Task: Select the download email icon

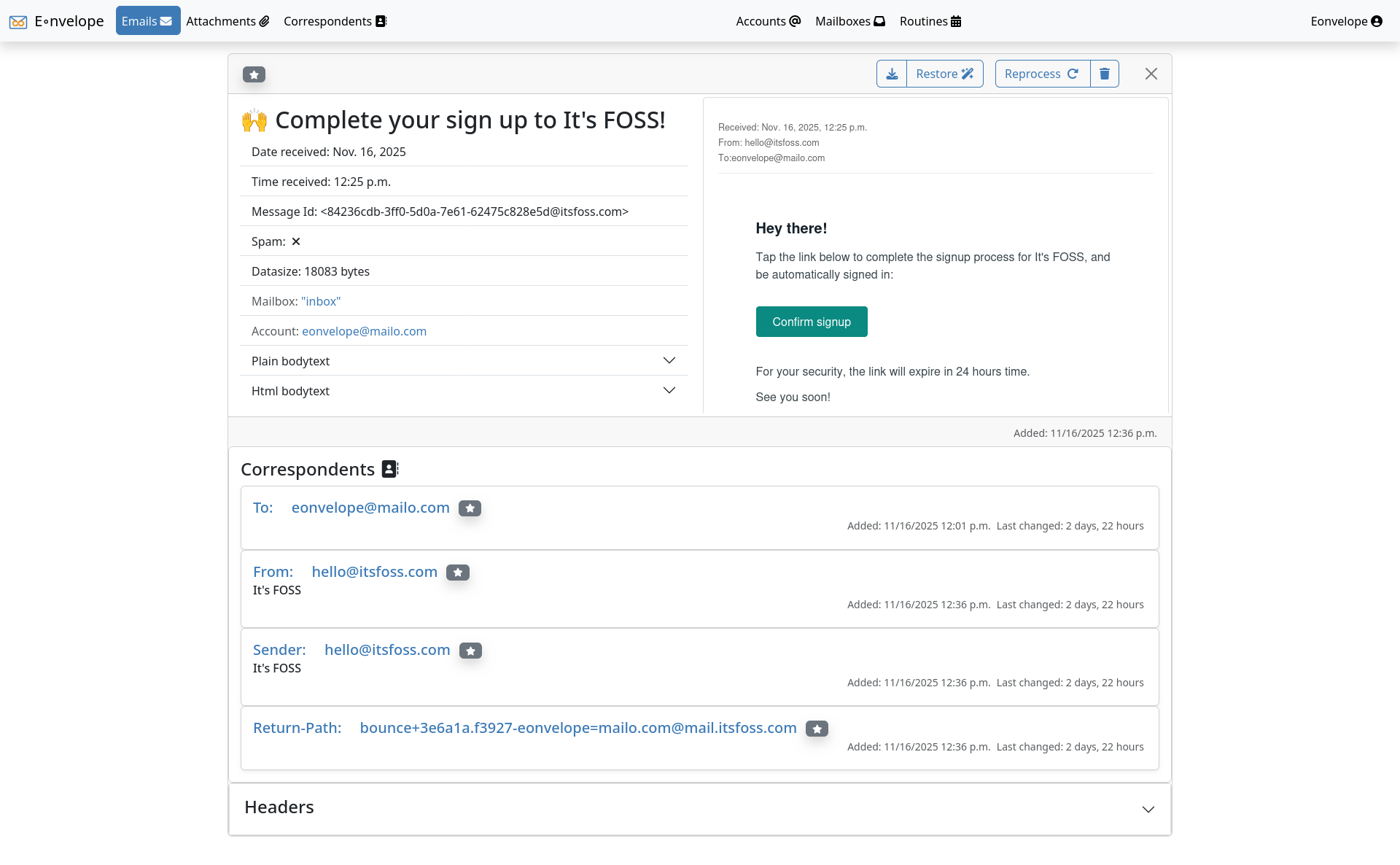Action: [x=892, y=73]
